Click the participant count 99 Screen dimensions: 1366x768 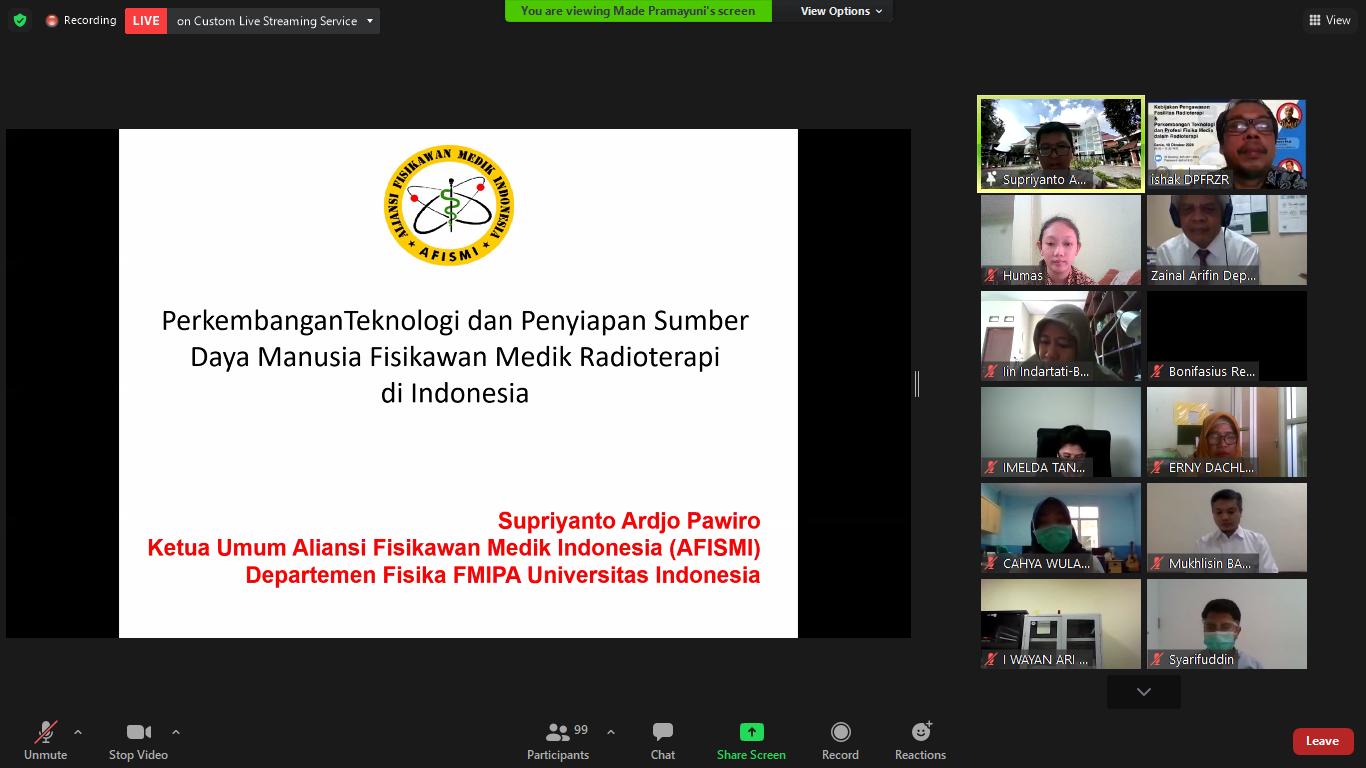581,730
